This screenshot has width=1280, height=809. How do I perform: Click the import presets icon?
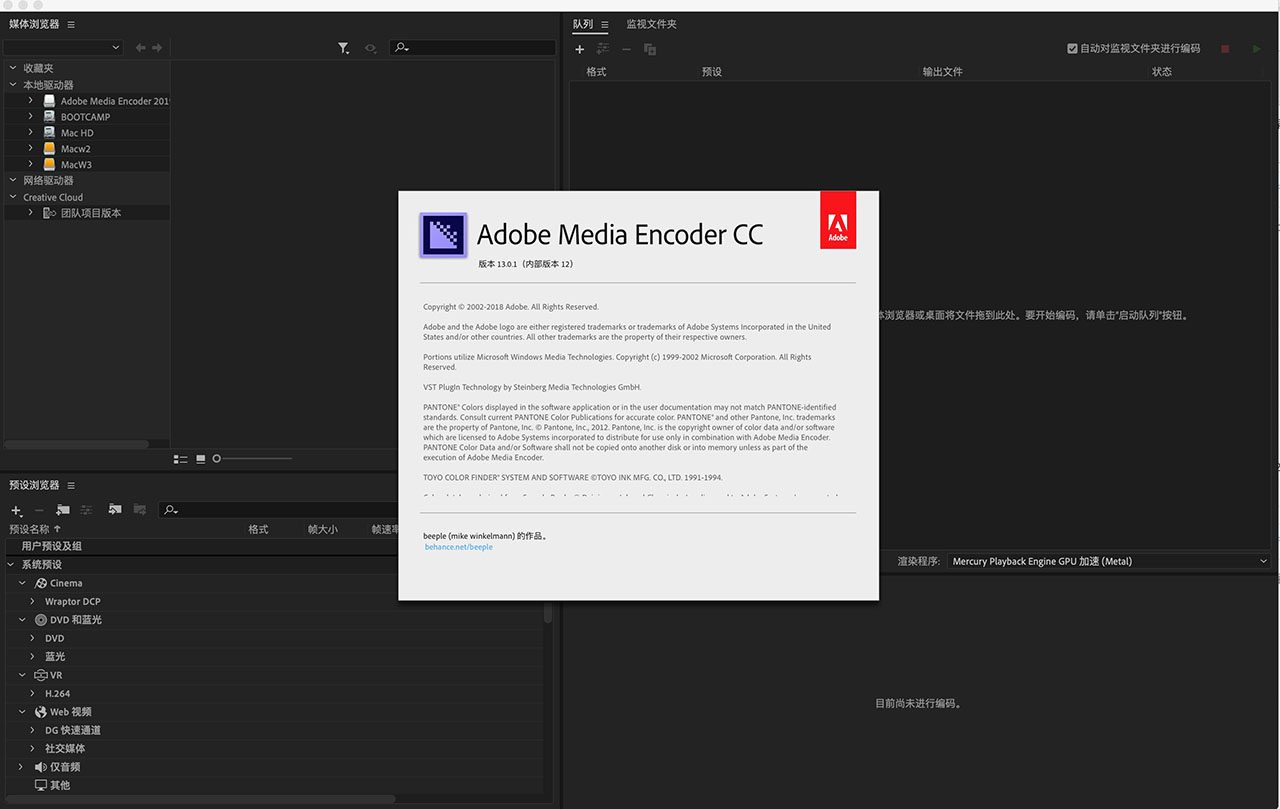pos(115,510)
